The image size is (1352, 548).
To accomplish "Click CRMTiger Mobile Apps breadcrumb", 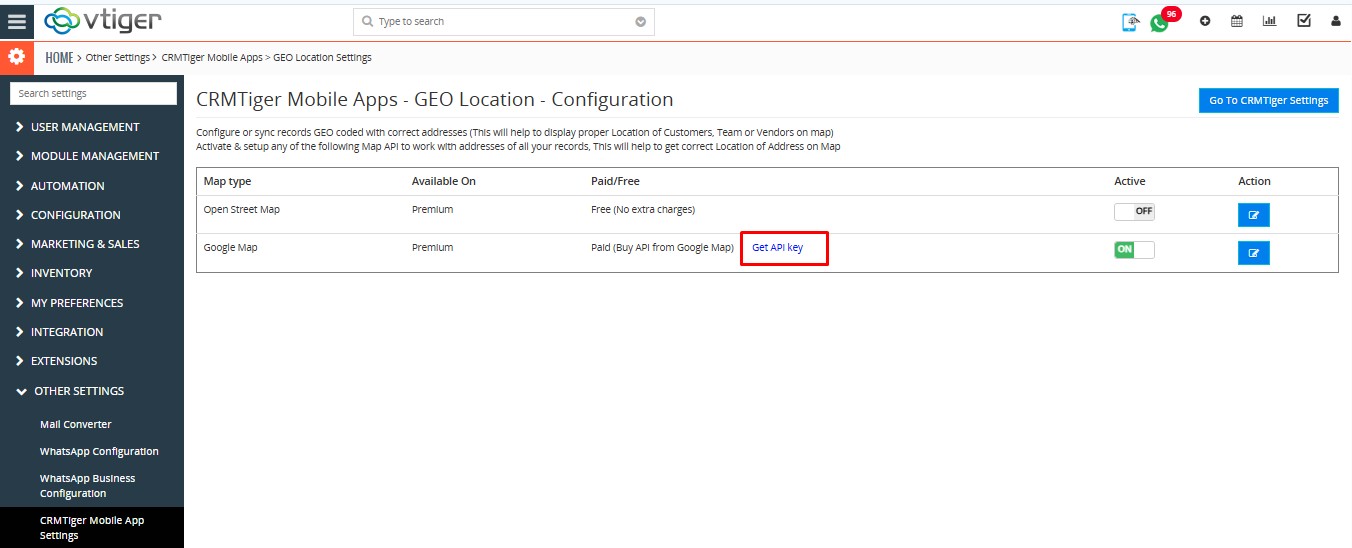I will click(212, 58).
